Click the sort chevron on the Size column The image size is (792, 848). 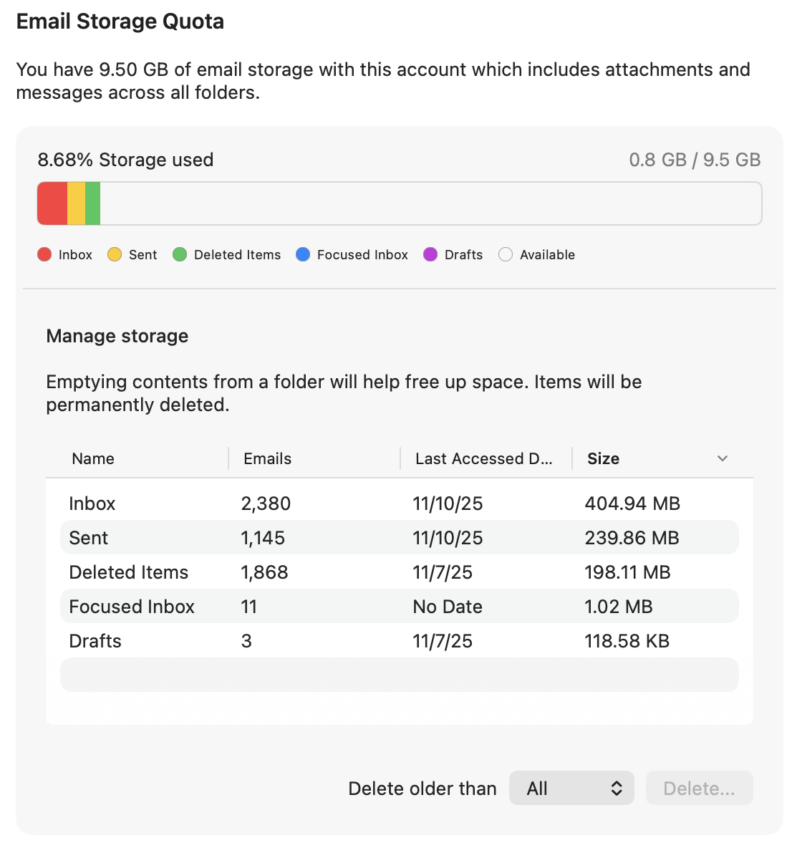722,458
